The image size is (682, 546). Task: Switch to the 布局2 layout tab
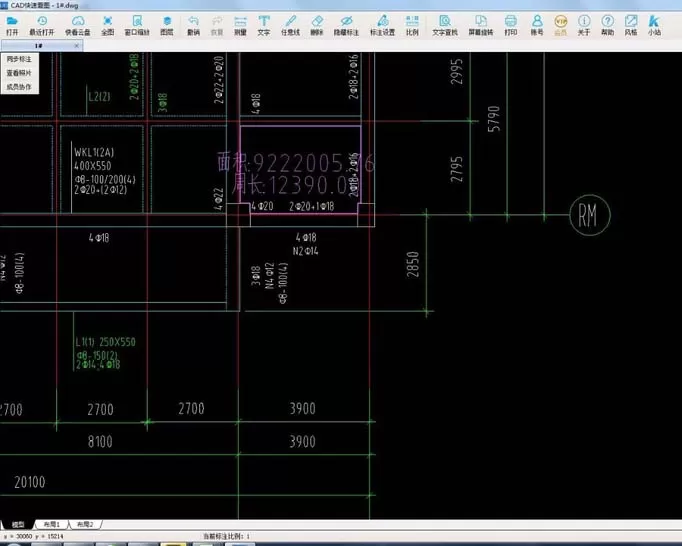(x=85, y=524)
